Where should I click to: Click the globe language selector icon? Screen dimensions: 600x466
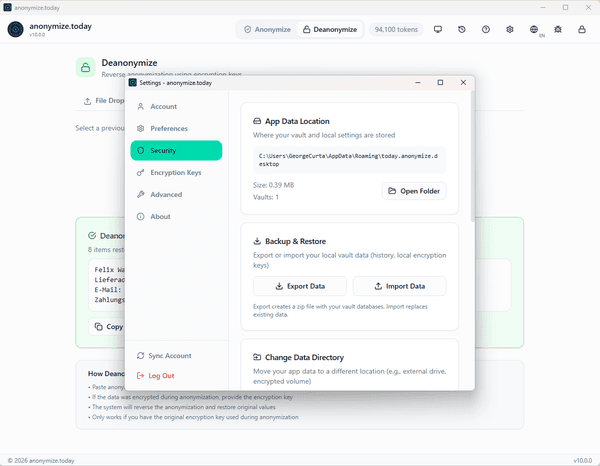coord(535,30)
